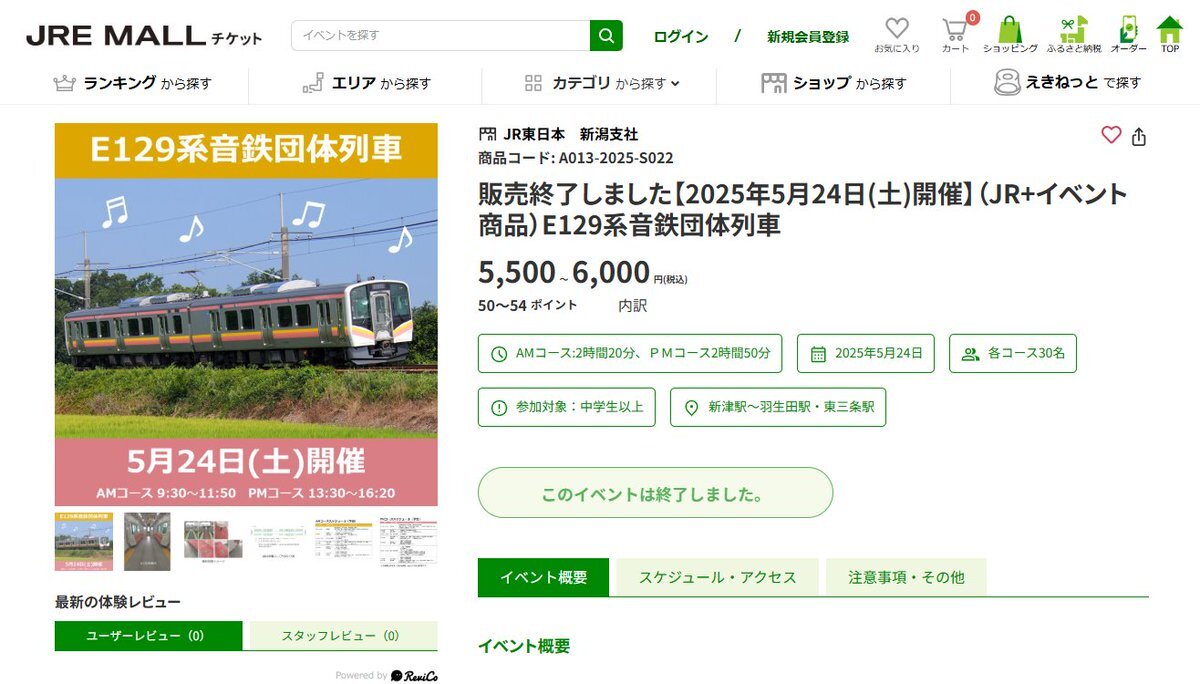Image resolution: width=1200 pixels, height=684 pixels.
Task: Open the furusato tax gift icon
Action: pos(1074,35)
